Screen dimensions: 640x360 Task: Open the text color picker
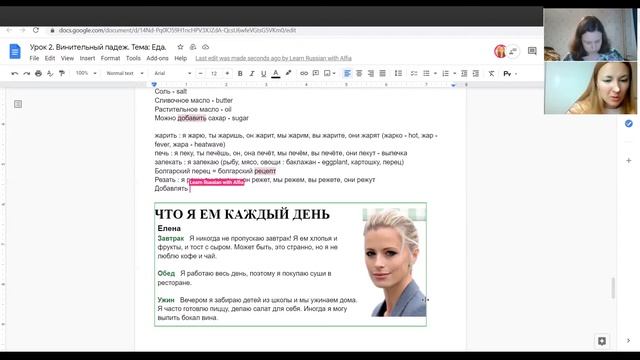[x=276, y=73]
